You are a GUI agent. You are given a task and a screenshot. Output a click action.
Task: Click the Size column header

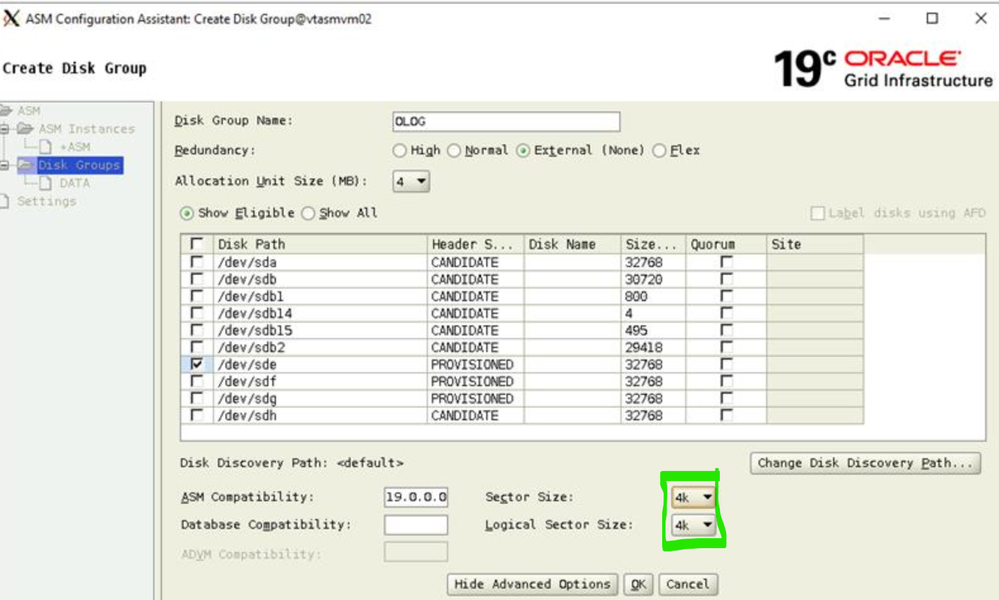(653, 244)
